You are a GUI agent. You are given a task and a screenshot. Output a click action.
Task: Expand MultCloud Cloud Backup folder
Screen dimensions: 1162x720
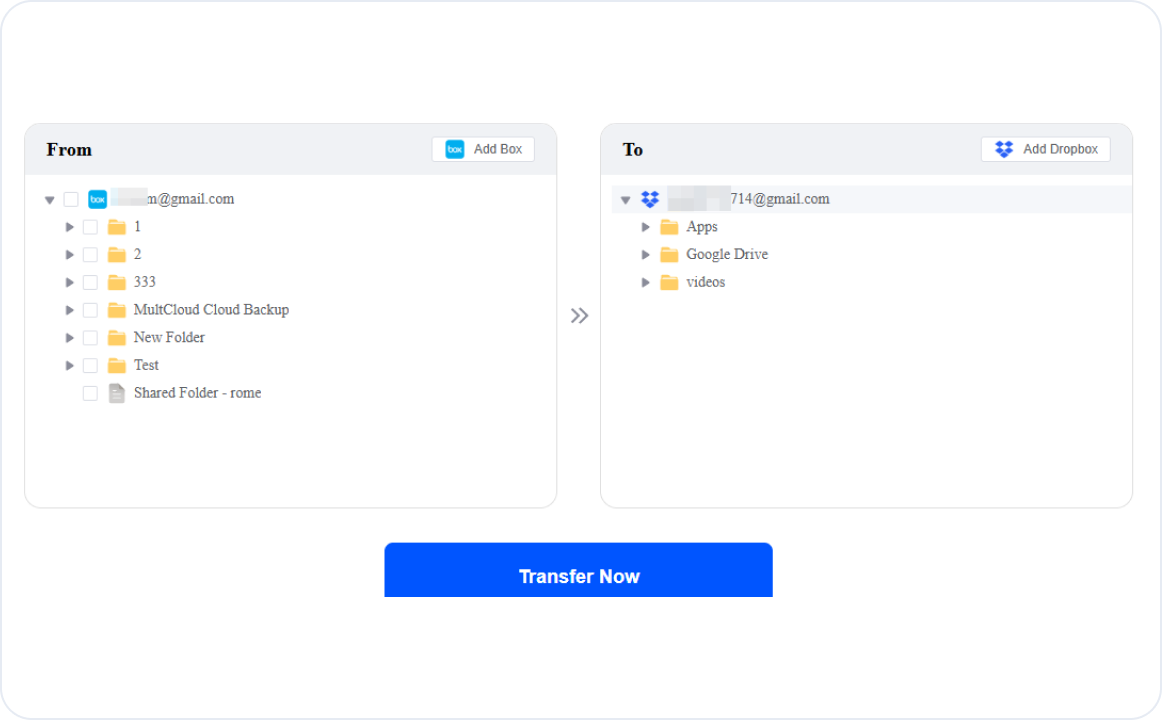coord(70,310)
